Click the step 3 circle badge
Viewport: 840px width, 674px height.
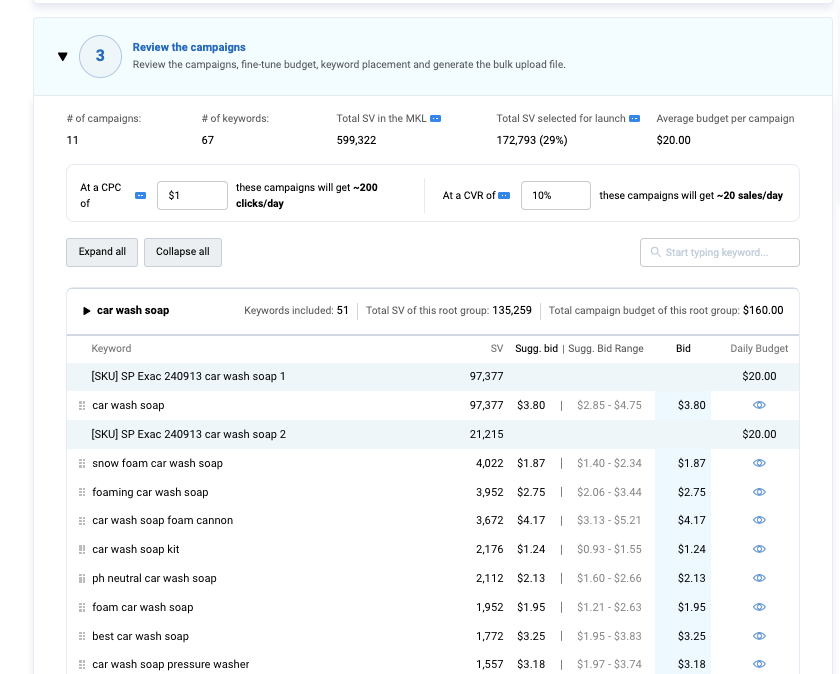100,56
